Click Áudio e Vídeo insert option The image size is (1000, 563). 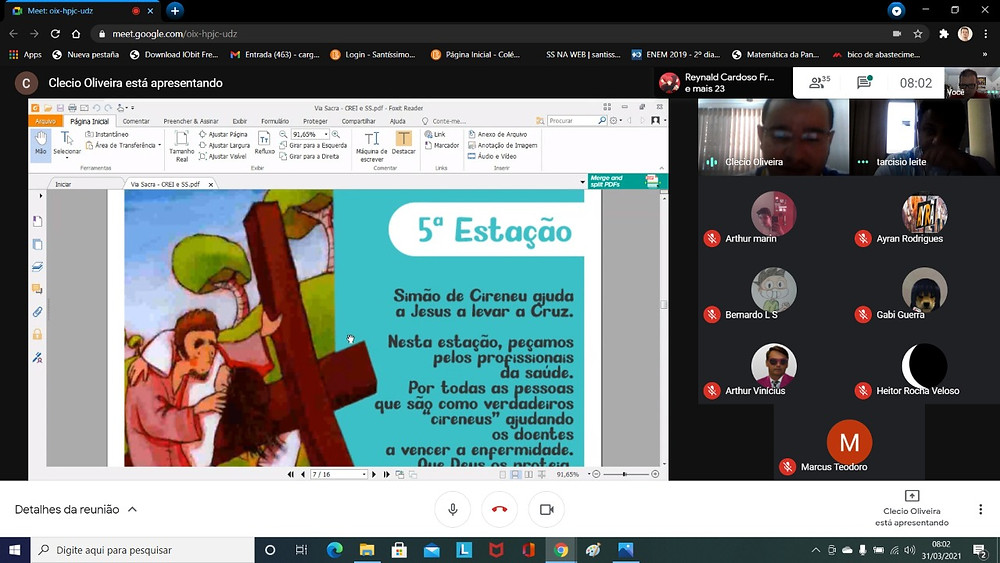pyautogui.click(x=492, y=156)
